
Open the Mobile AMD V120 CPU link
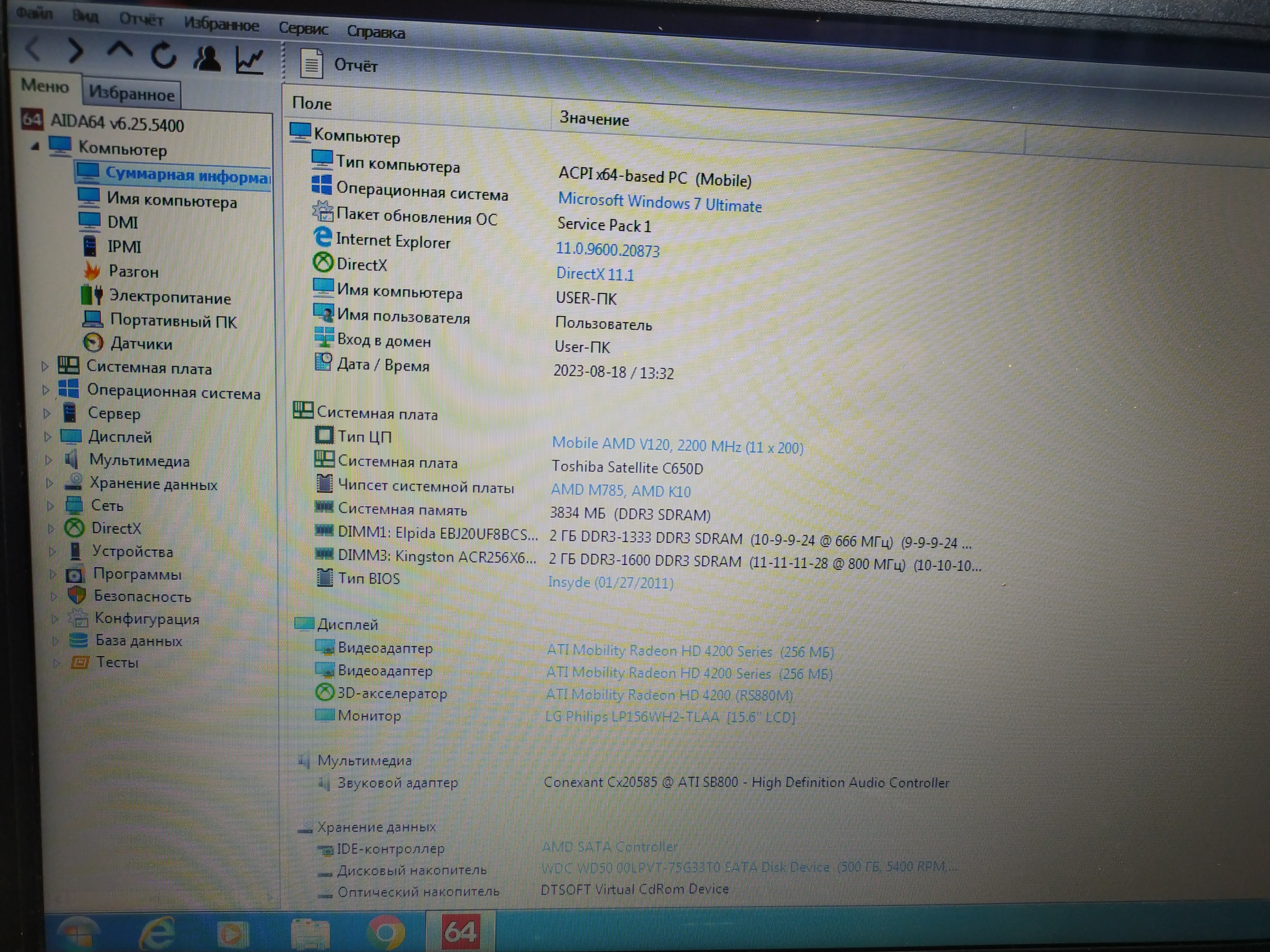tap(678, 445)
